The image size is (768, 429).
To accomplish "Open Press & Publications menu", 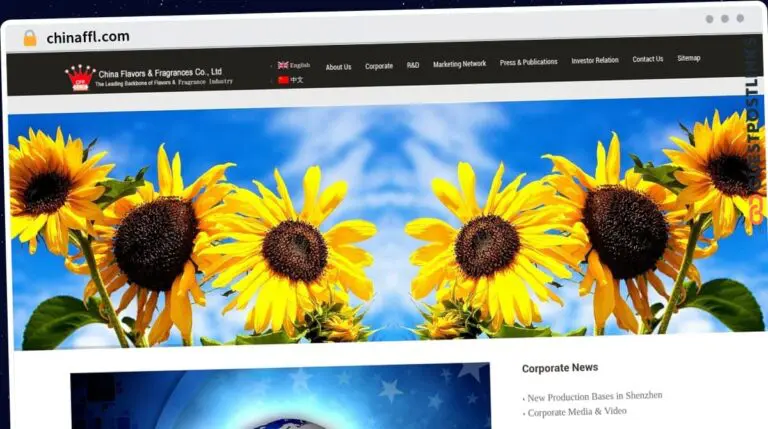I will pos(528,62).
